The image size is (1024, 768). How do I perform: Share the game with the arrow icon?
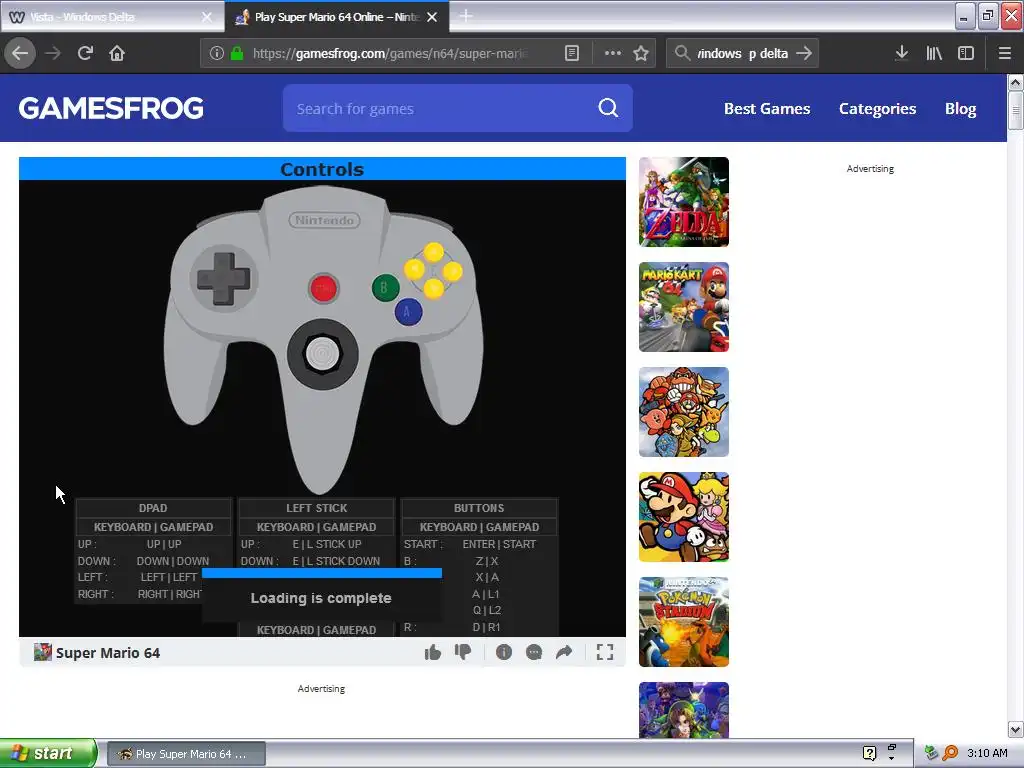click(564, 652)
